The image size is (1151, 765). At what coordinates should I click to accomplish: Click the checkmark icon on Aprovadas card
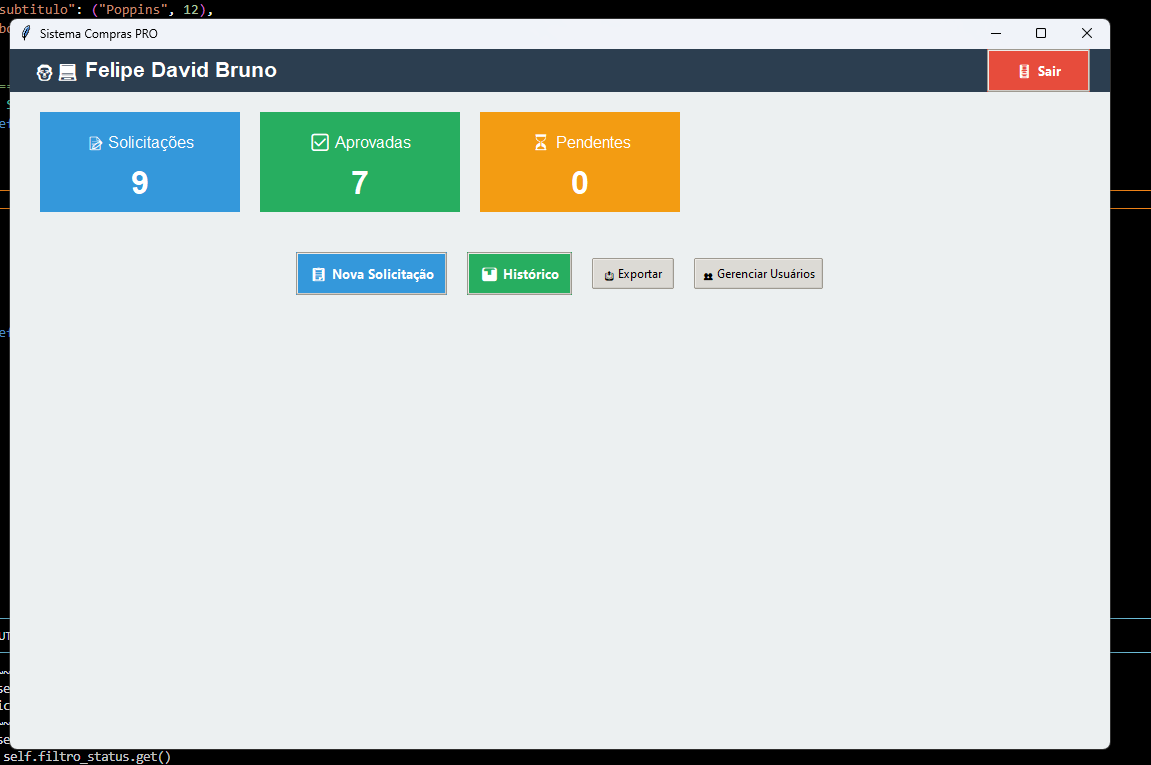click(320, 142)
